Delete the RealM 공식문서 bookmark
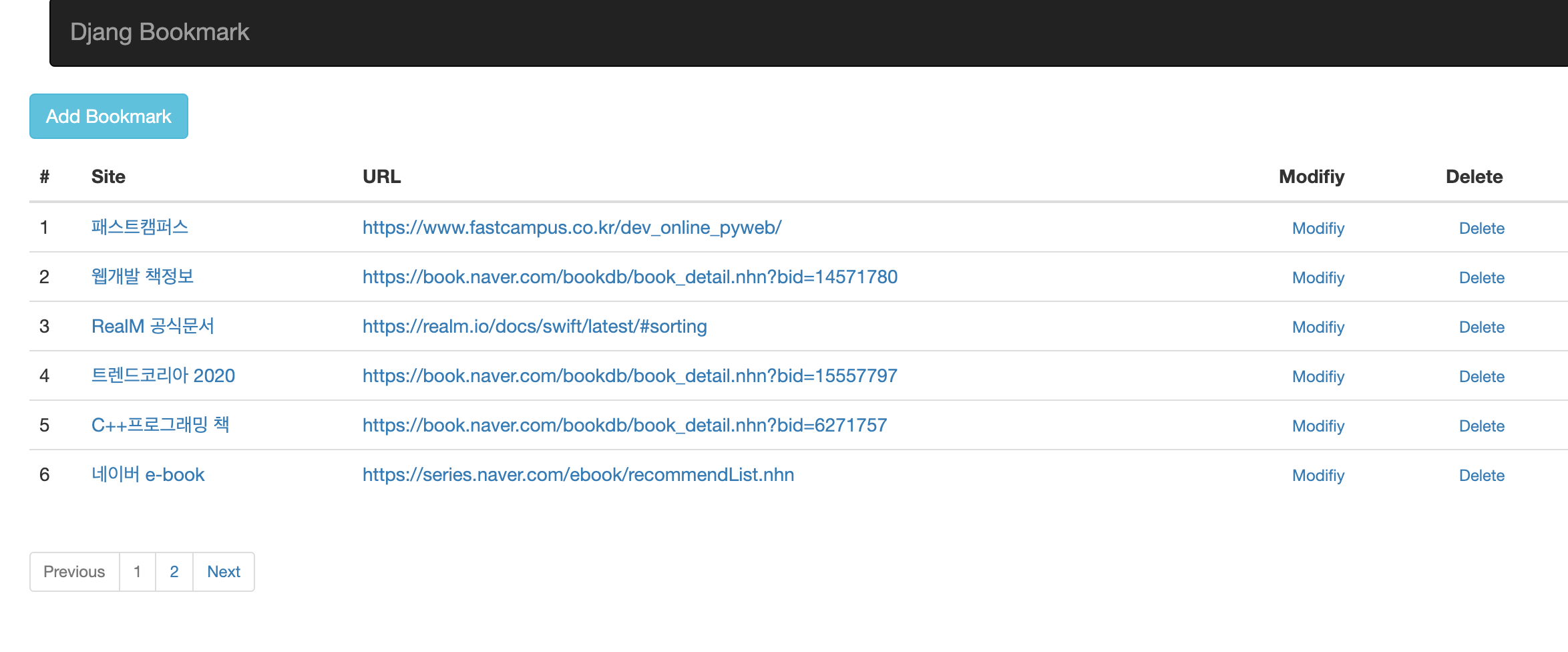This screenshot has height=652, width=1568. point(1482,327)
